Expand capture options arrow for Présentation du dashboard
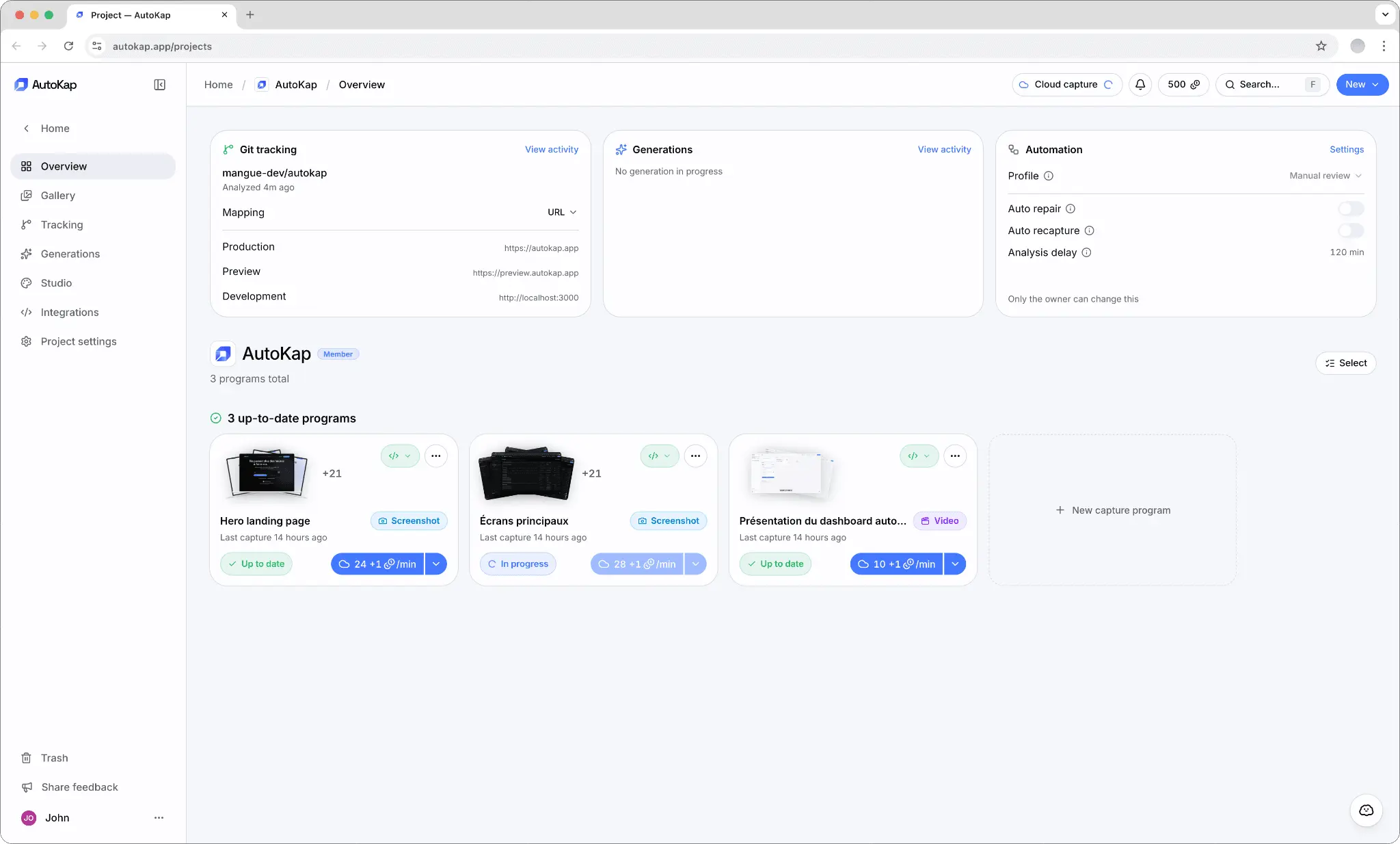Screen dimensions: 1400x844 955,564
